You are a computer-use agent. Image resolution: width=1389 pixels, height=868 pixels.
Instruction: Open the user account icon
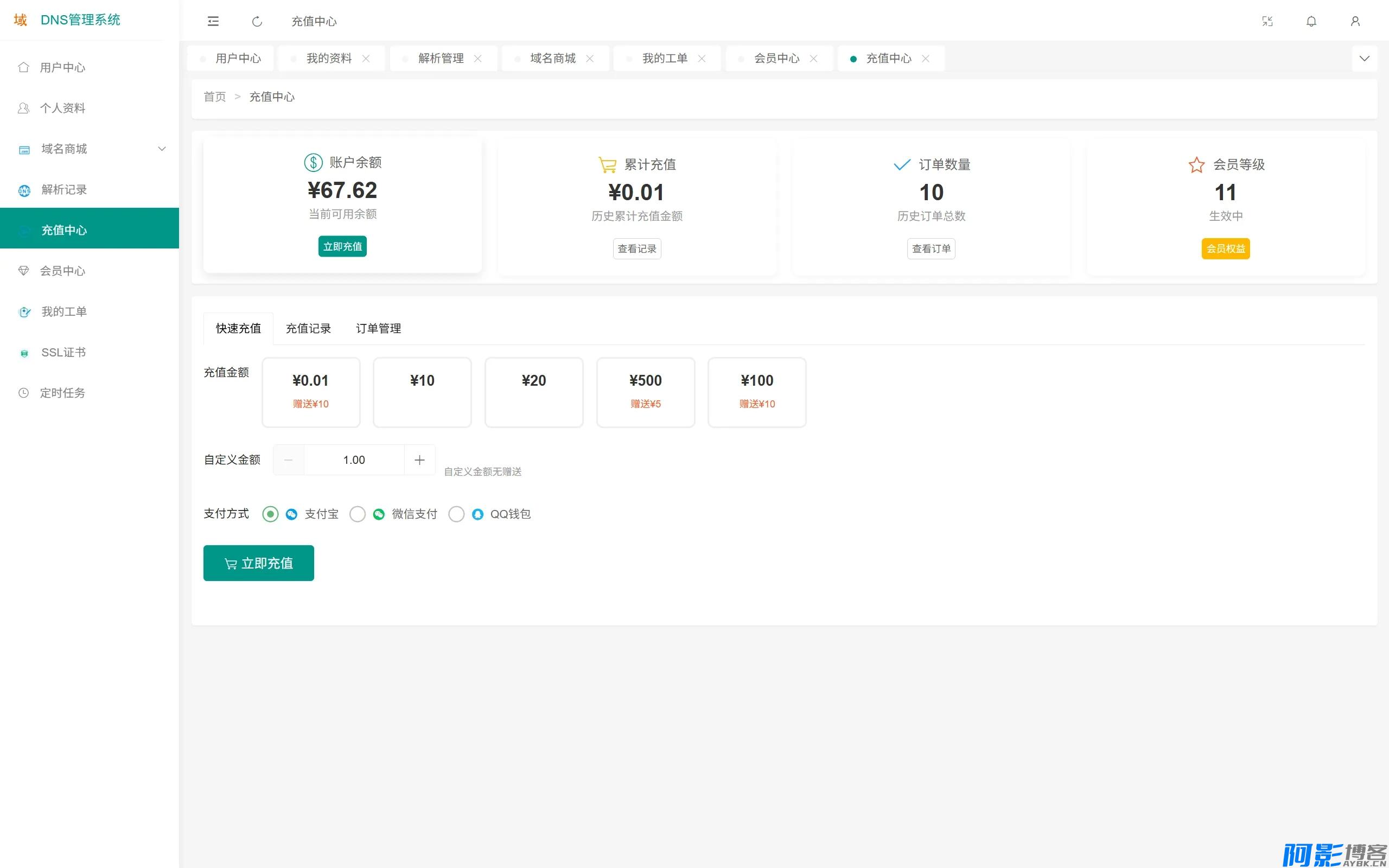coord(1355,21)
